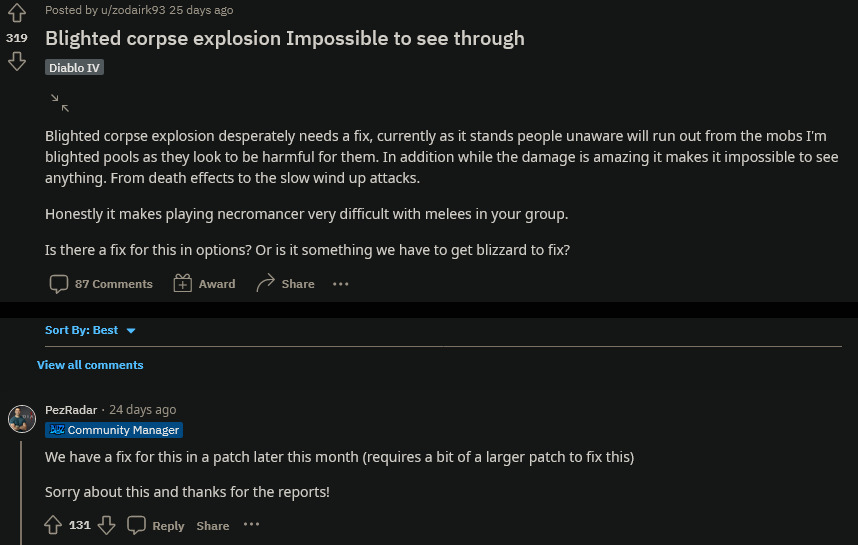Downvote the Blighted corpse explosion post
This screenshot has width=858, height=545.
[x=16, y=62]
